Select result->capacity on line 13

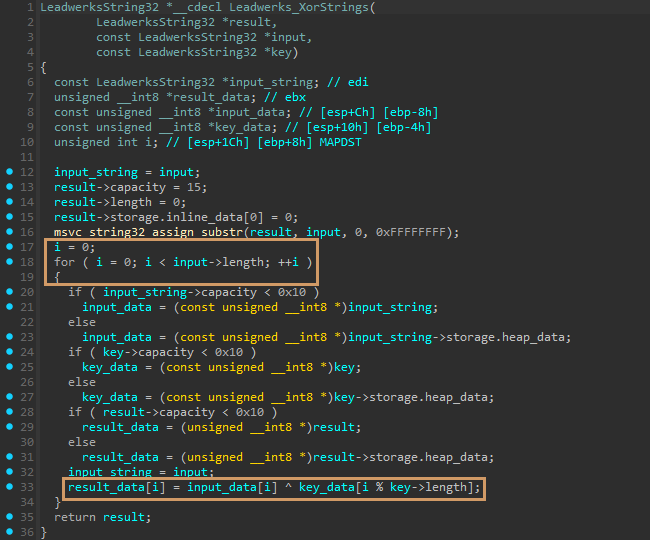[x=110, y=187]
